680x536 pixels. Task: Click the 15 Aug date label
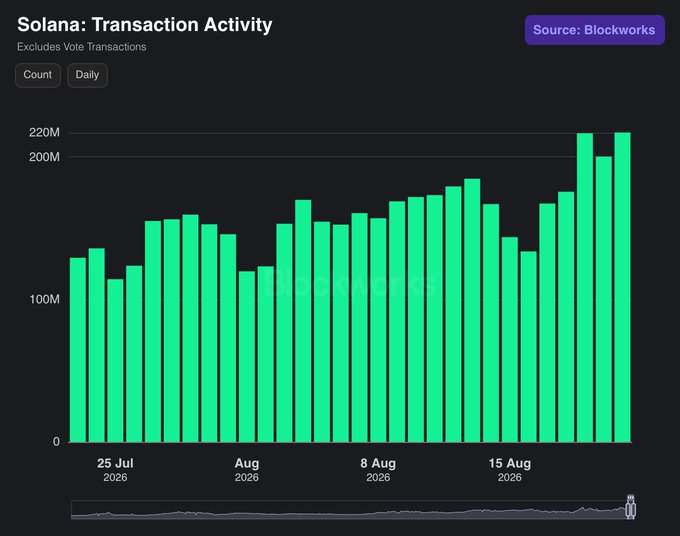point(510,463)
